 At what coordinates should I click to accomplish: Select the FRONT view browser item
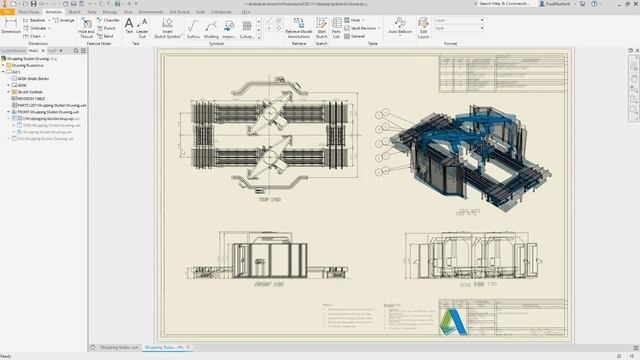tap(45, 112)
